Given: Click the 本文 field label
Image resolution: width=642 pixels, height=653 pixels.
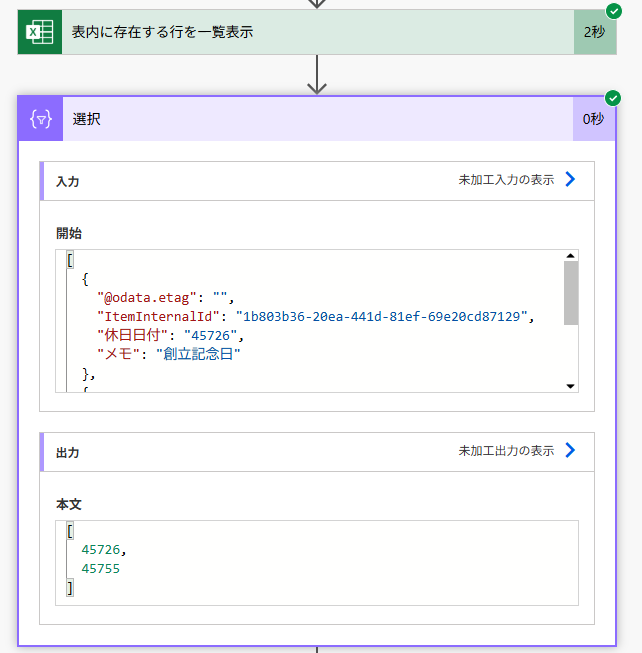Looking at the screenshot, I should [x=69, y=504].
